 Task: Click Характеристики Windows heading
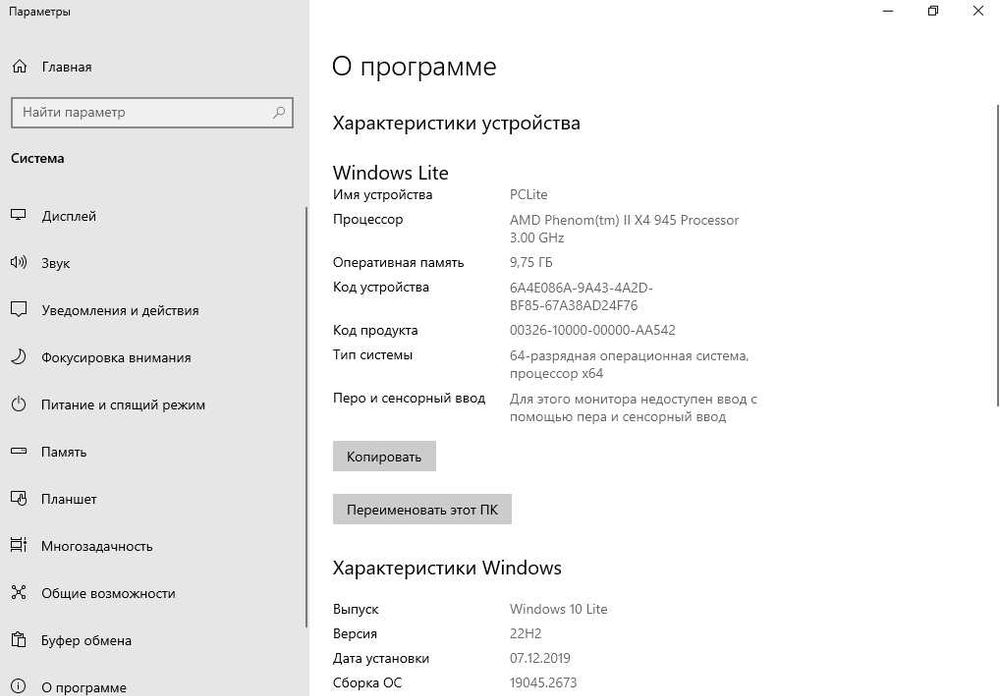[x=446, y=568]
